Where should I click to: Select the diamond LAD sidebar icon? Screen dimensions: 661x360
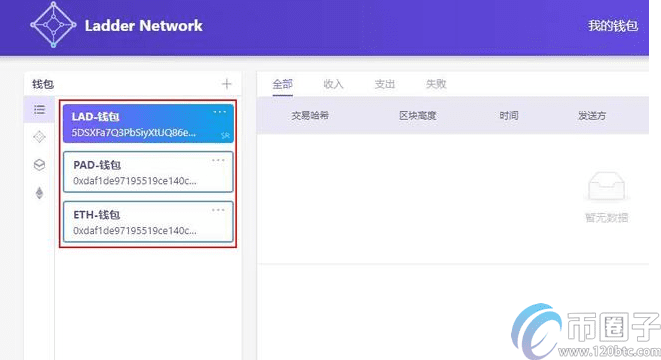(x=39, y=137)
